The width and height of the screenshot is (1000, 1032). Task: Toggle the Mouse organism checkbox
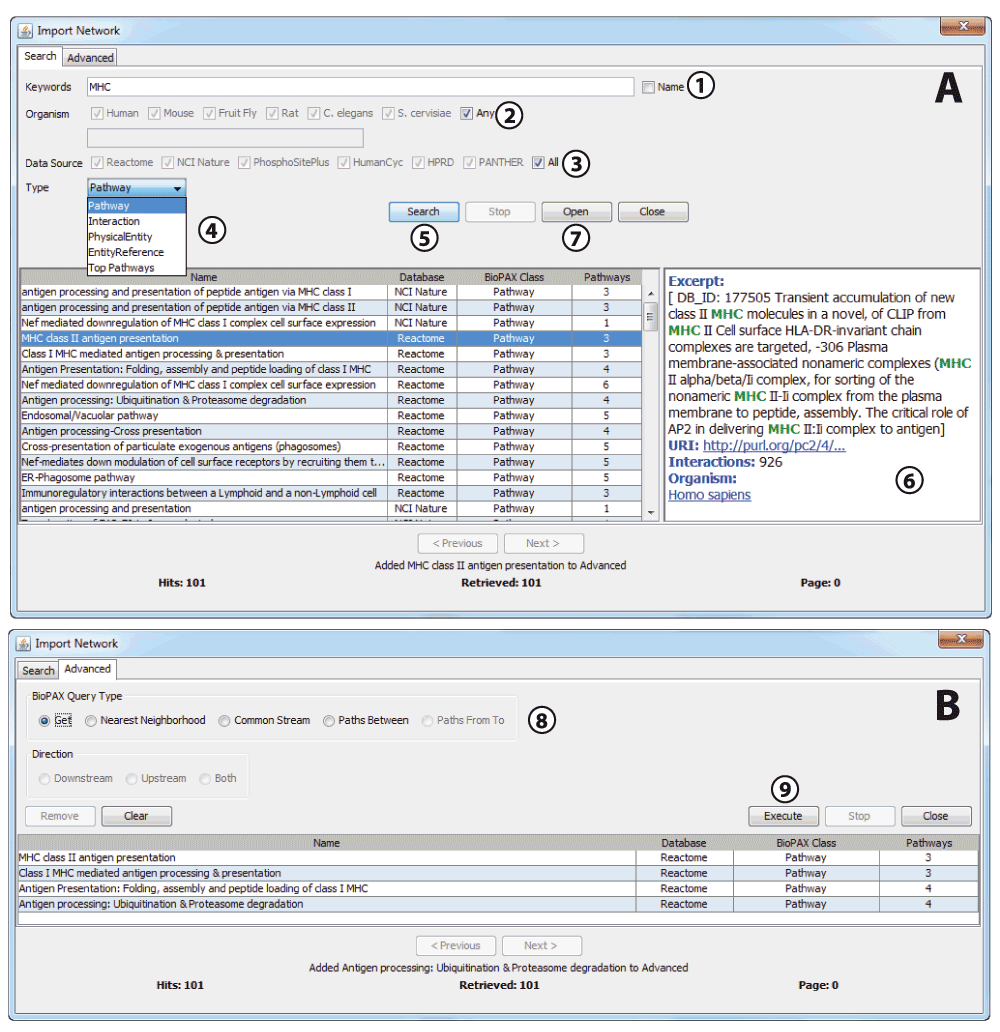pos(155,113)
